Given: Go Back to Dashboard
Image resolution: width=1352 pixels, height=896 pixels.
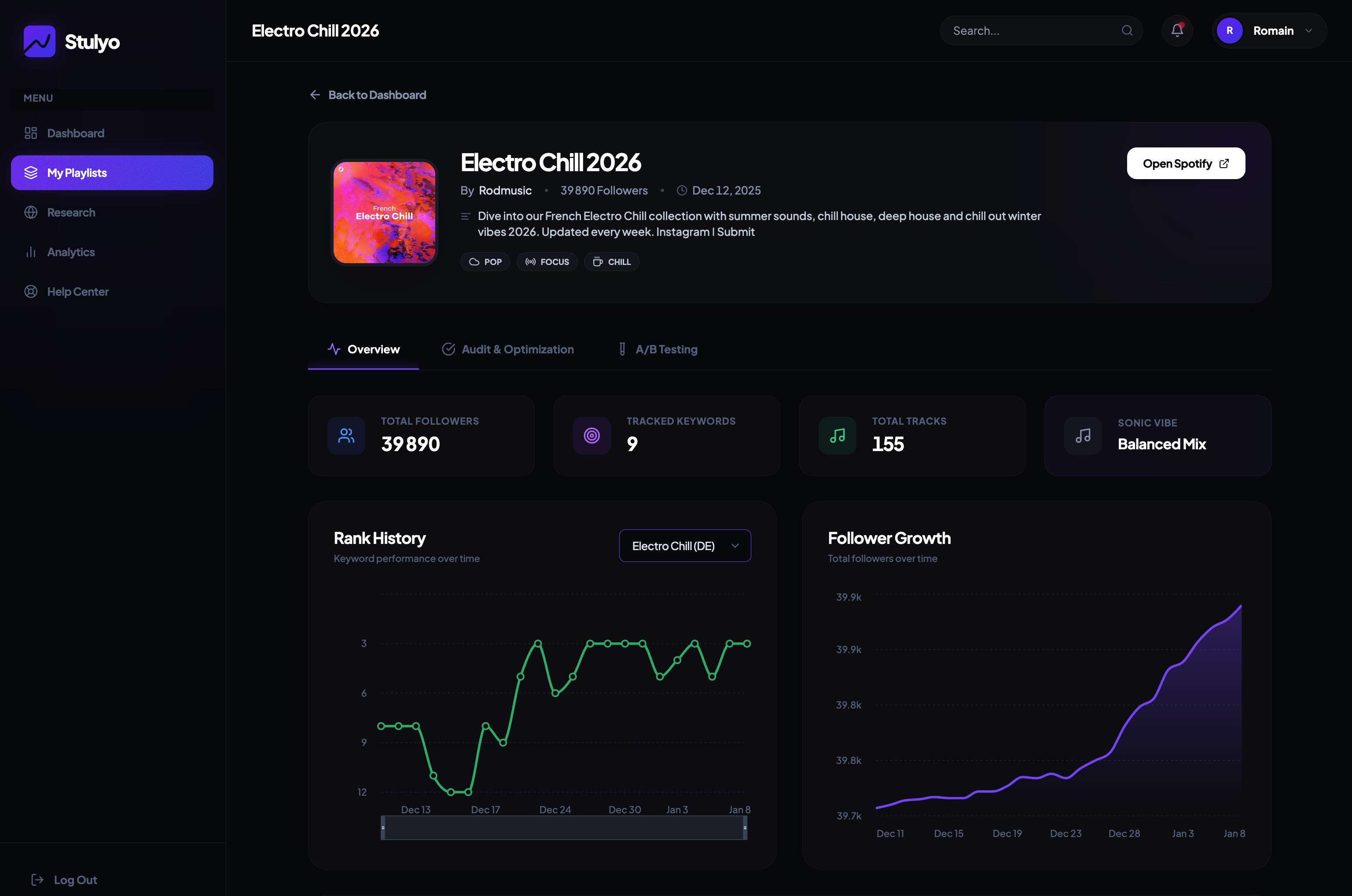Looking at the screenshot, I should (367, 94).
